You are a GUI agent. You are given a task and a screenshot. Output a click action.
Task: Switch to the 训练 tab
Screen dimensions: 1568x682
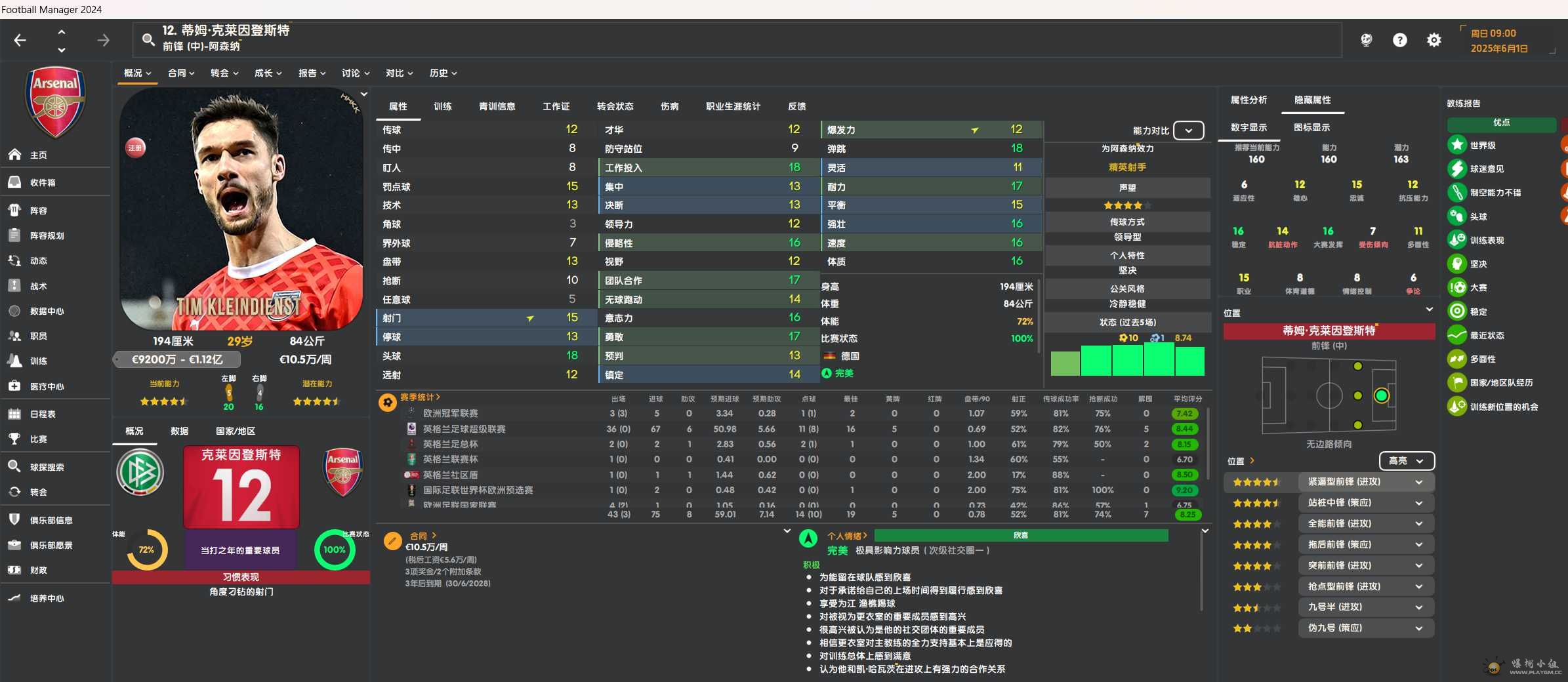[x=443, y=107]
